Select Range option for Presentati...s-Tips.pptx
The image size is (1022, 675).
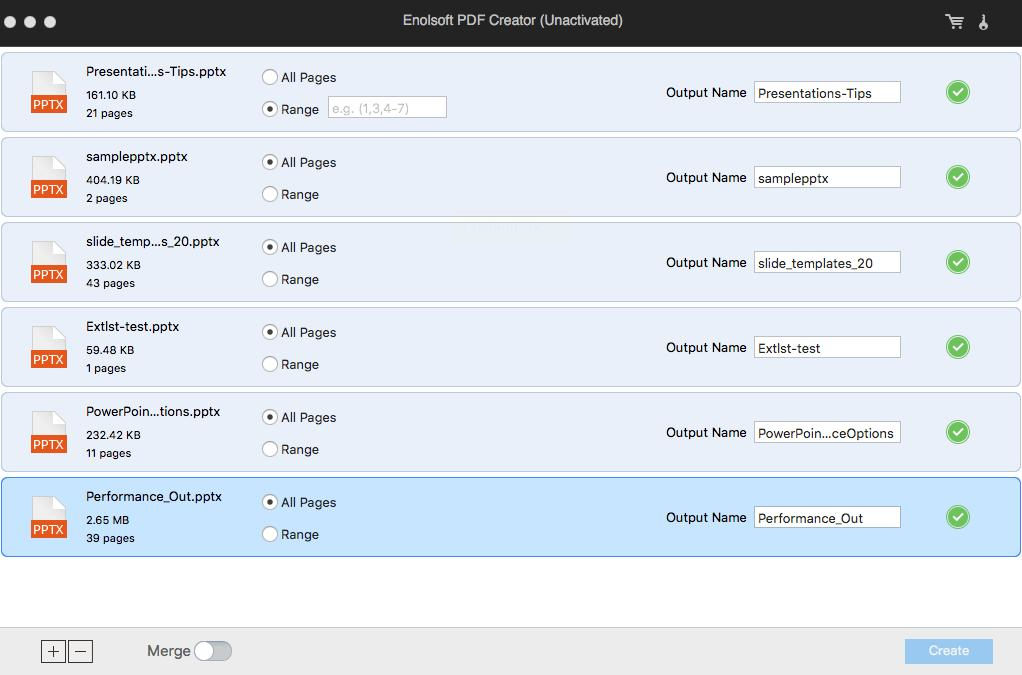pos(270,109)
